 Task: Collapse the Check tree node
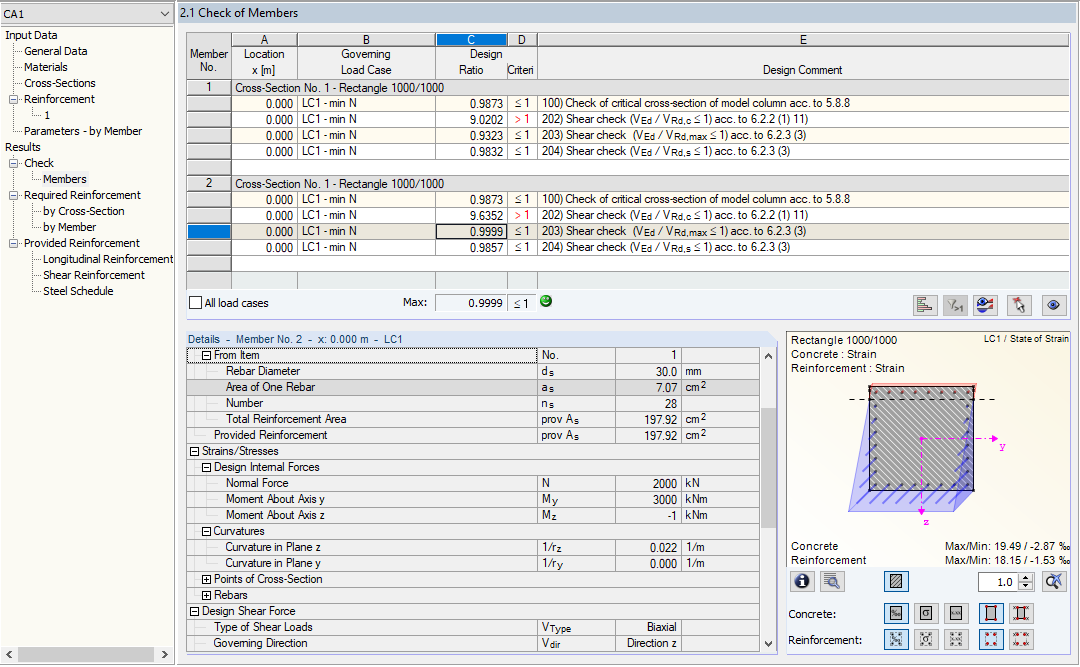(13, 163)
